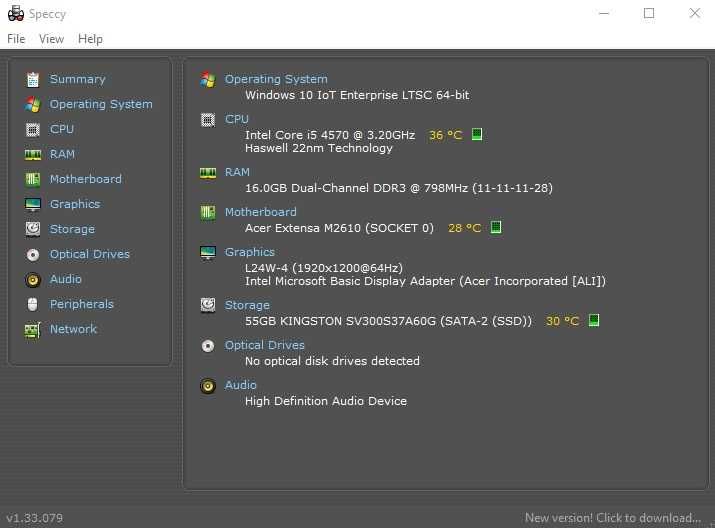Screen dimensions: 715x528
Task: Click the Summary clipboard icon in sidebar
Action: click(x=33, y=79)
